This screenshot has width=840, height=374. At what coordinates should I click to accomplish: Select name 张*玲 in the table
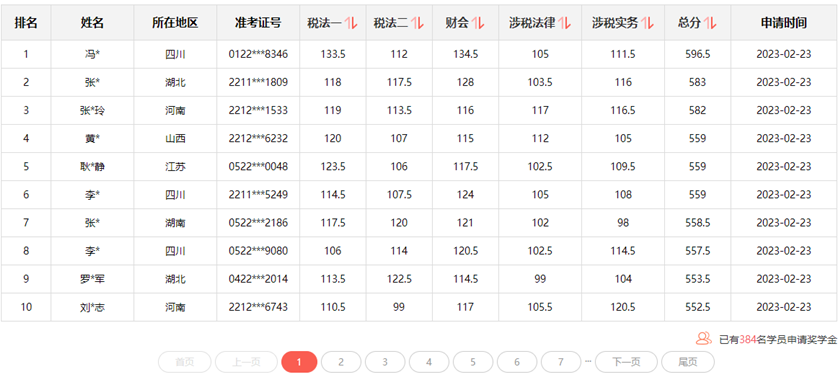(92, 110)
